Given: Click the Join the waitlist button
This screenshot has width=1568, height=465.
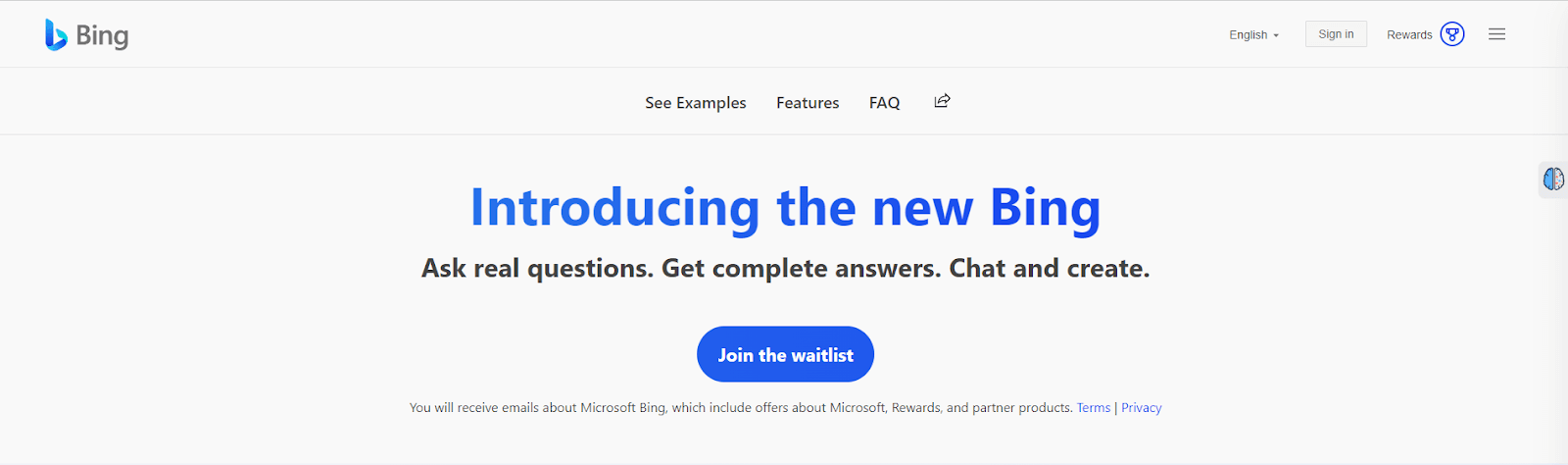Looking at the screenshot, I should [x=785, y=354].
